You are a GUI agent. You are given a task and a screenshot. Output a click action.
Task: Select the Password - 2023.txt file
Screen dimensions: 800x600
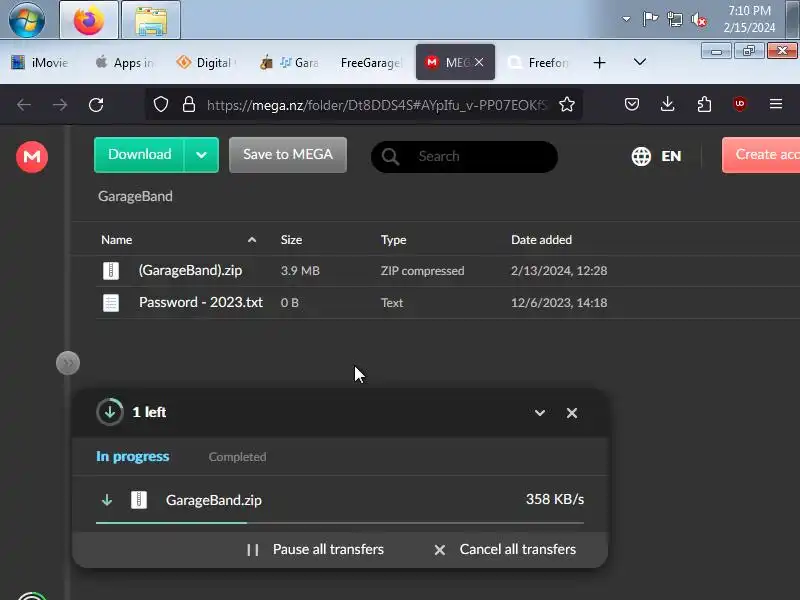[x=448, y=303]
